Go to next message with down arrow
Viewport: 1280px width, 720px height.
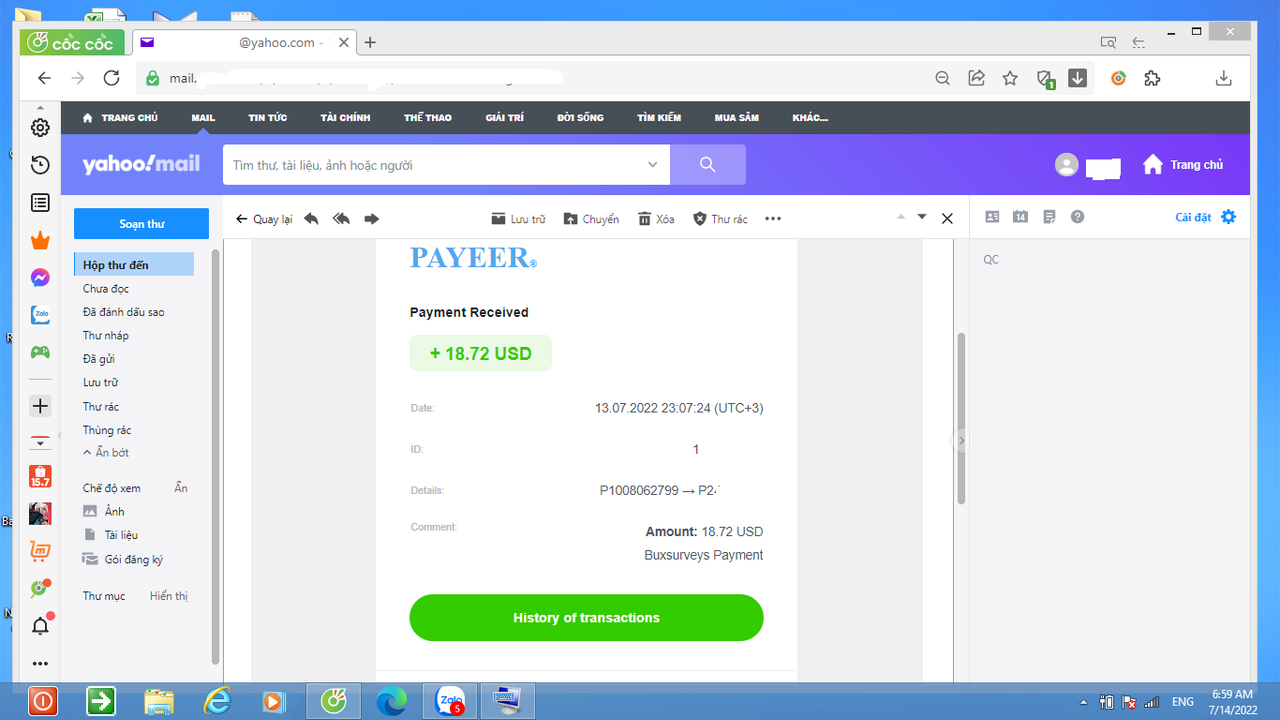922,217
